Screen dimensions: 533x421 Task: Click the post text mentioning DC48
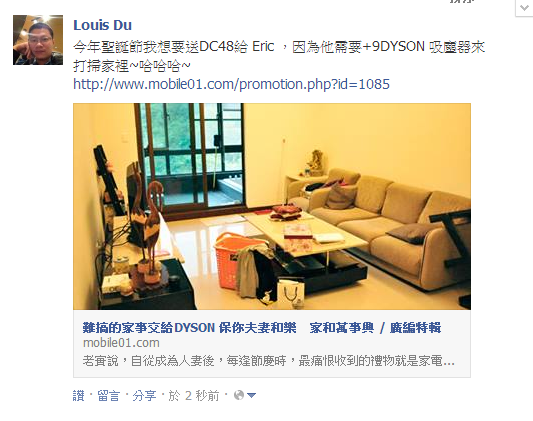(279, 56)
